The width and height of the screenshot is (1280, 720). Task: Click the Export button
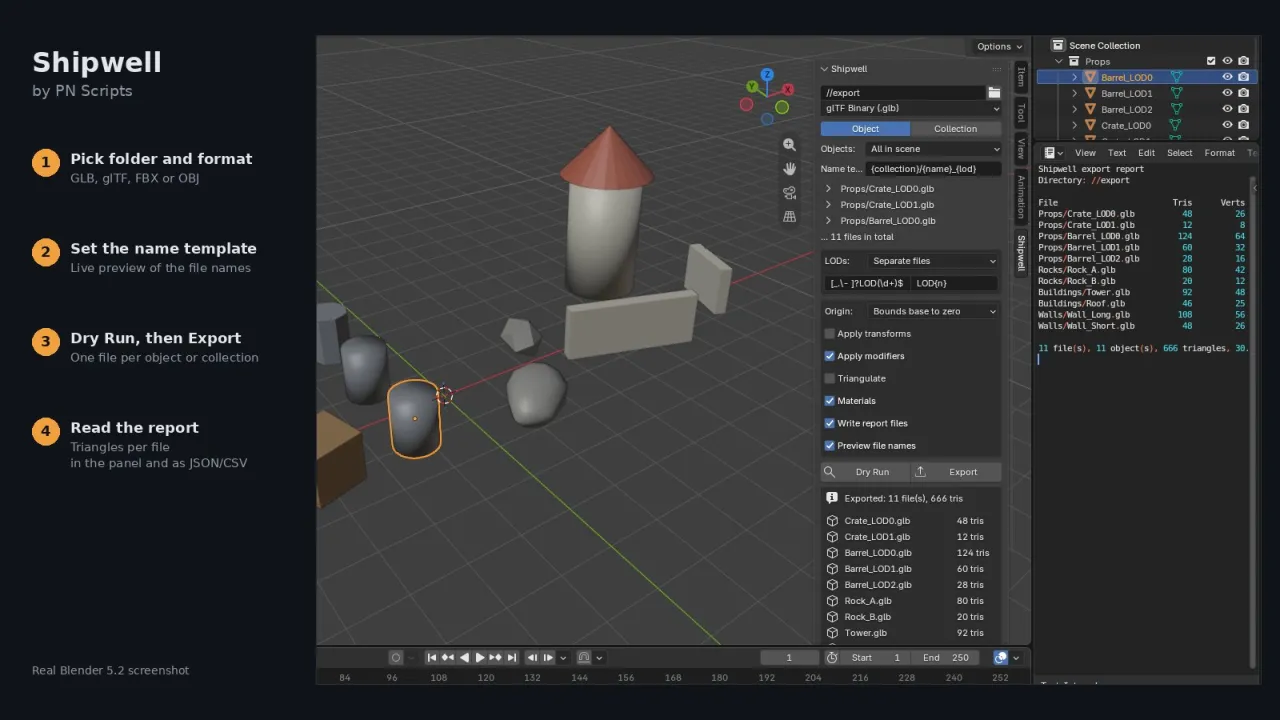[x=956, y=472]
